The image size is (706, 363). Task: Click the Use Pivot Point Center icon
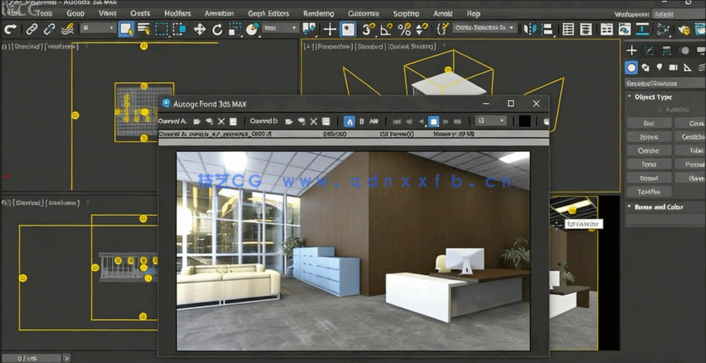pyautogui.click(x=309, y=29)
